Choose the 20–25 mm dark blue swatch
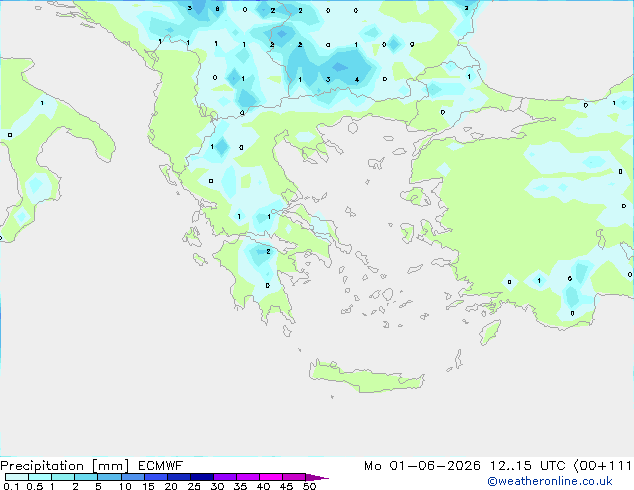The image size is (634, 490). tap(179, 477)
